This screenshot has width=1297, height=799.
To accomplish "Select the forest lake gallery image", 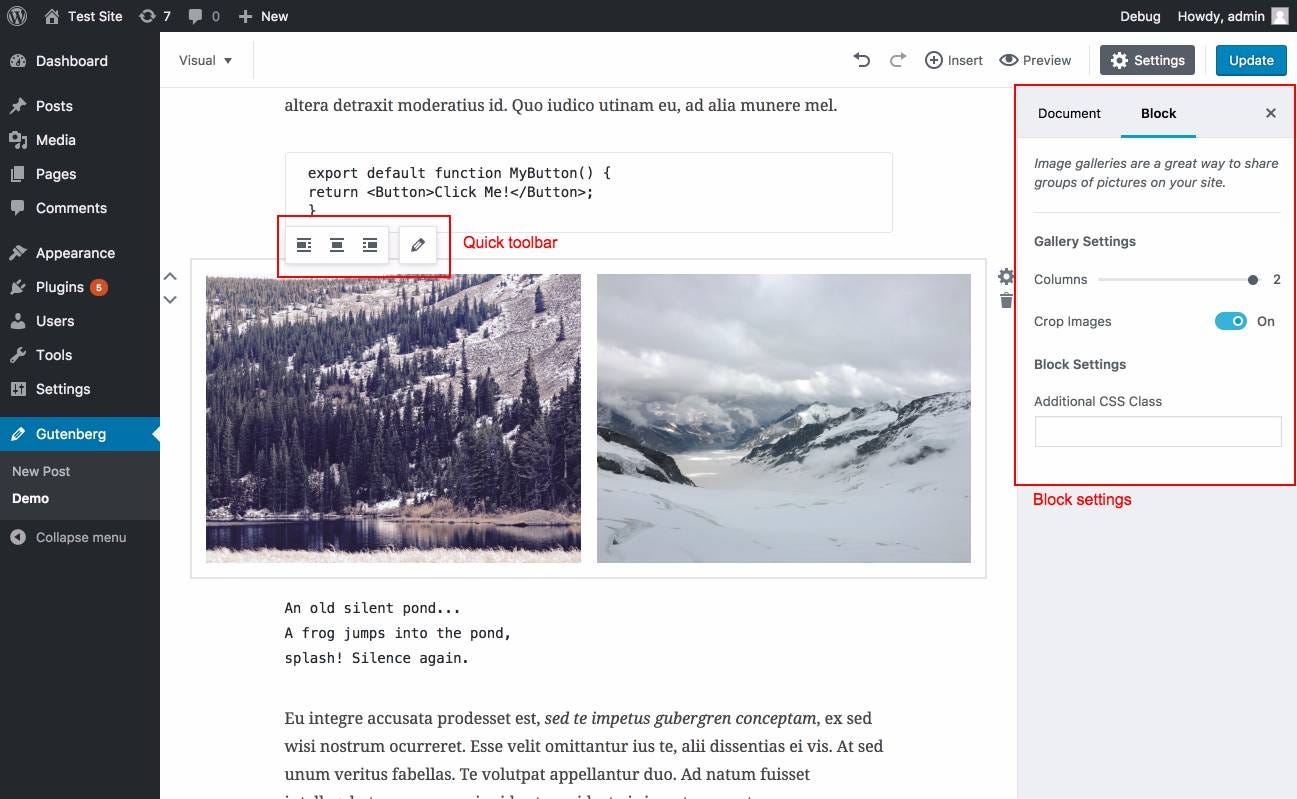I will (393, 418).
